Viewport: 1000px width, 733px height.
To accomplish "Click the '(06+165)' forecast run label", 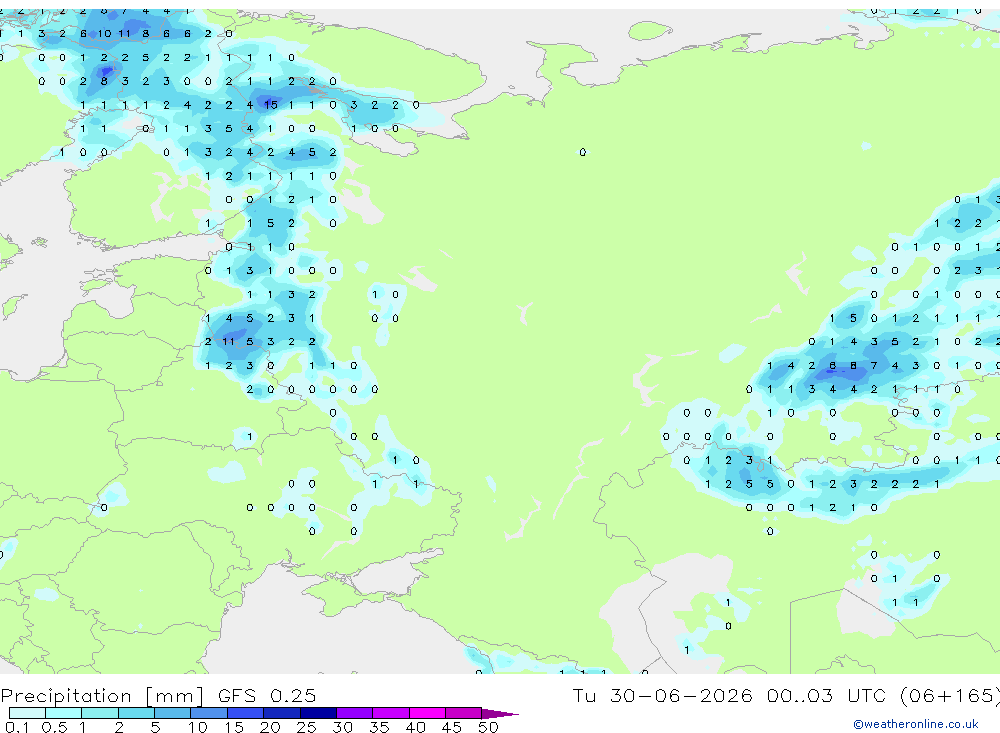I will 950,696.
